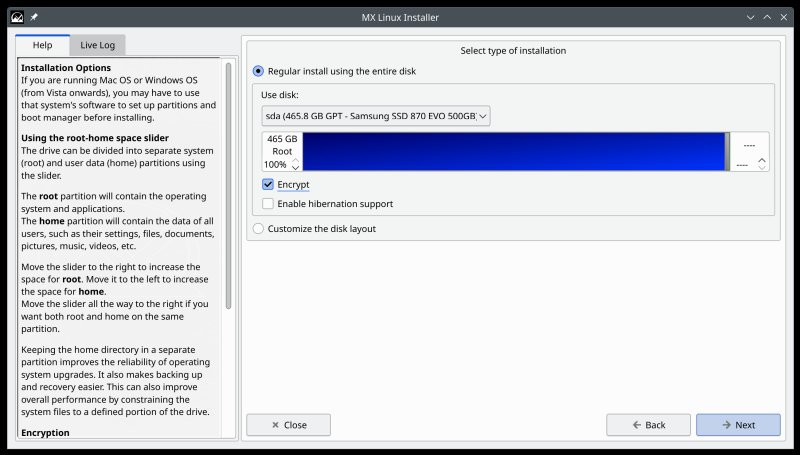Image resolution: width=800 pixels, height=455 pixels.
Task: Switch to the Live Log tab
Action: 97,45
